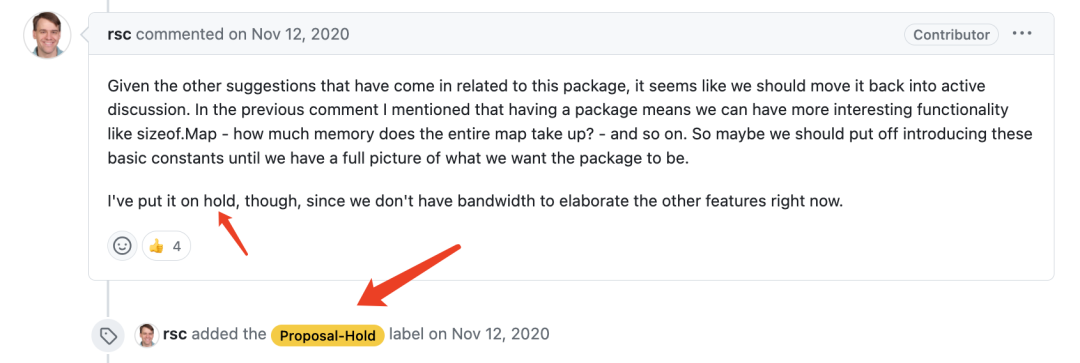The width and height of the screenshot is (1080, 363).
Task: Click the word commented in header
Action: click(167, 34)
